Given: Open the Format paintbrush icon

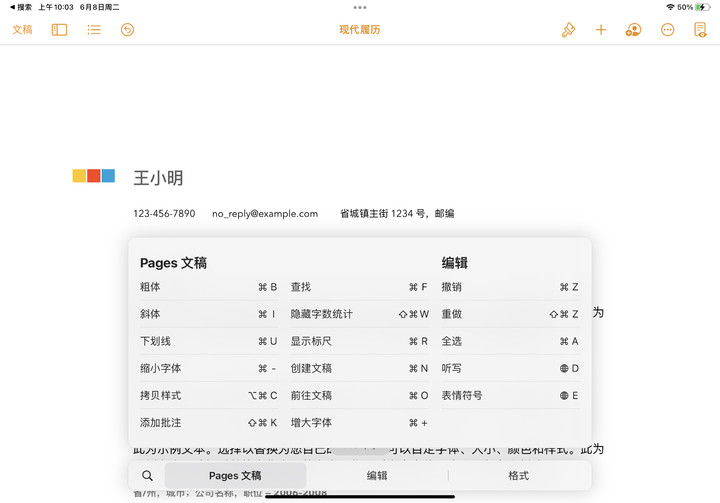Looking at the screenshot, I should pos(568,30).
